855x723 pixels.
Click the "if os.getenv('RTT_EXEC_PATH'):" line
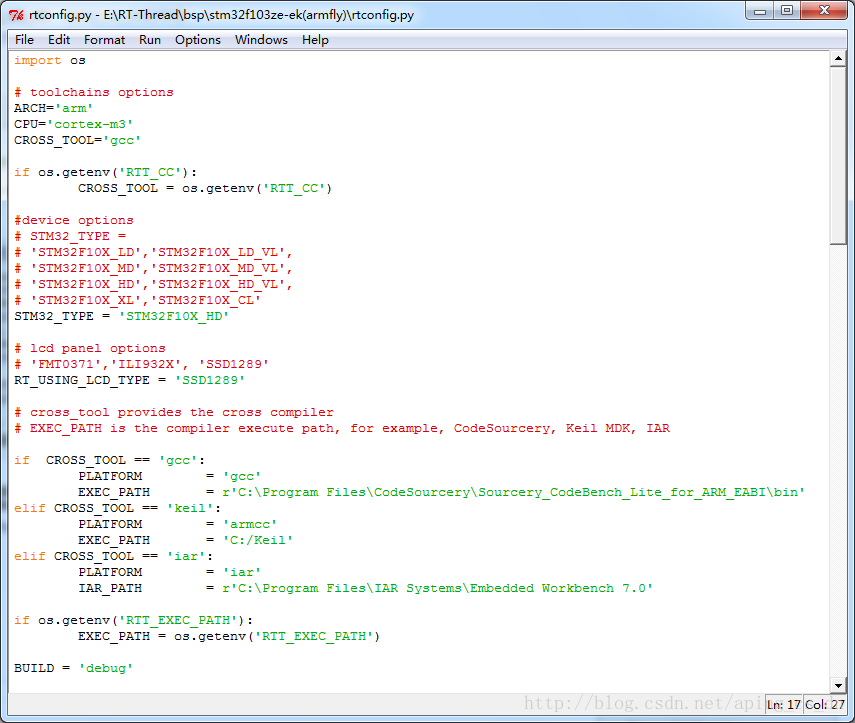[x=134, y=620]
